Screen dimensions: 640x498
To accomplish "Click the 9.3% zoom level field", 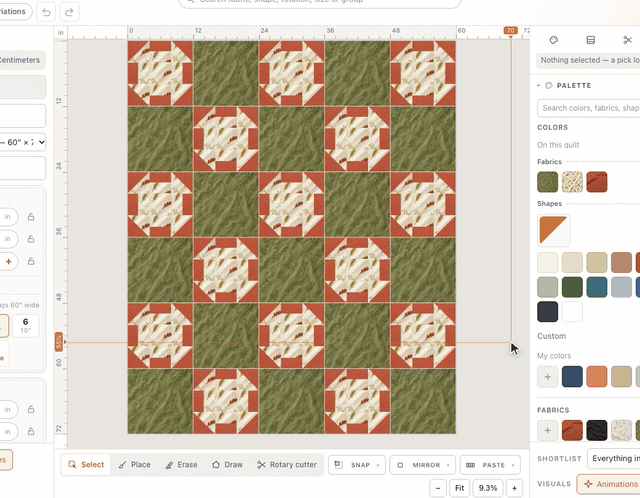I will 488,488.
